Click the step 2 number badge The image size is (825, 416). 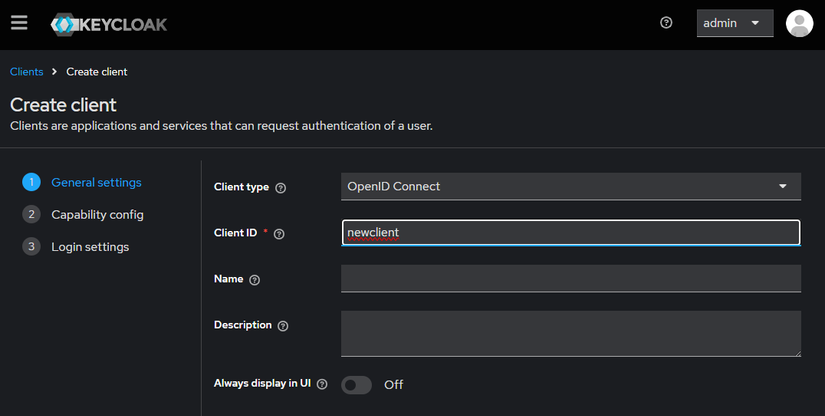[31, 214]
